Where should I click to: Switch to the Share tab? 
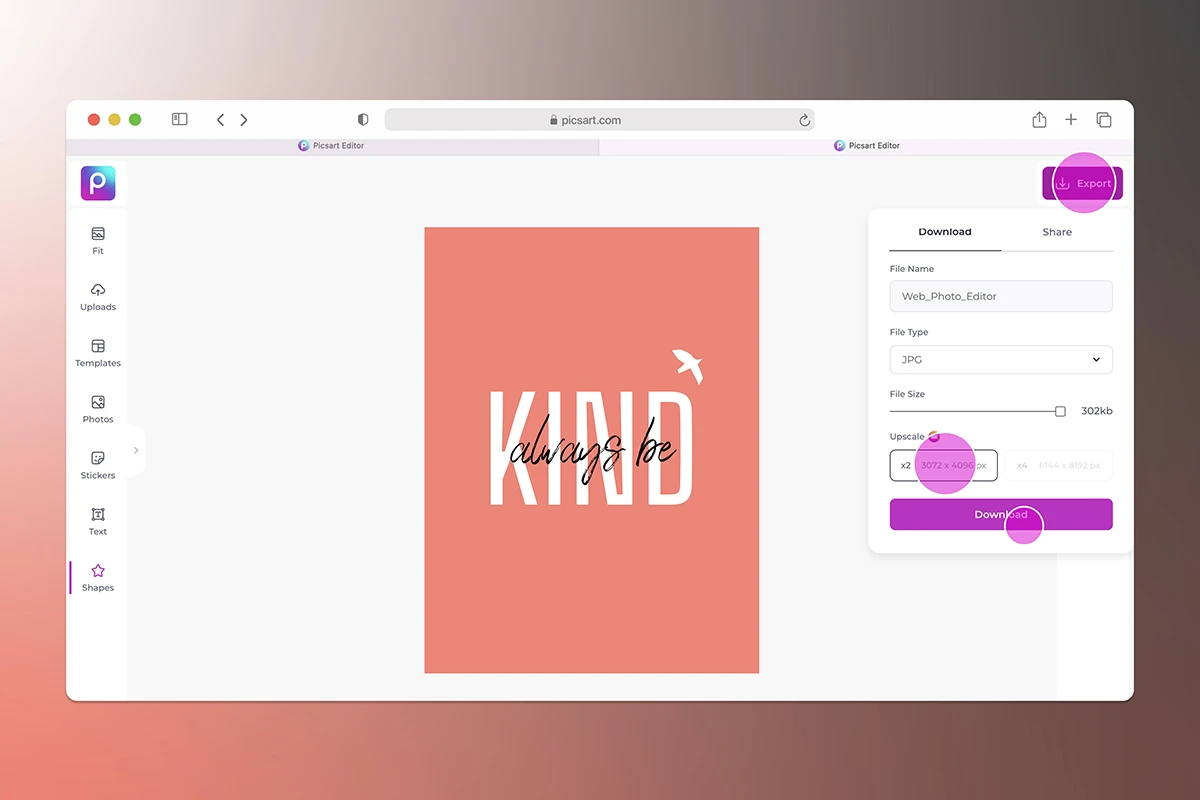tap(1056, 231)
